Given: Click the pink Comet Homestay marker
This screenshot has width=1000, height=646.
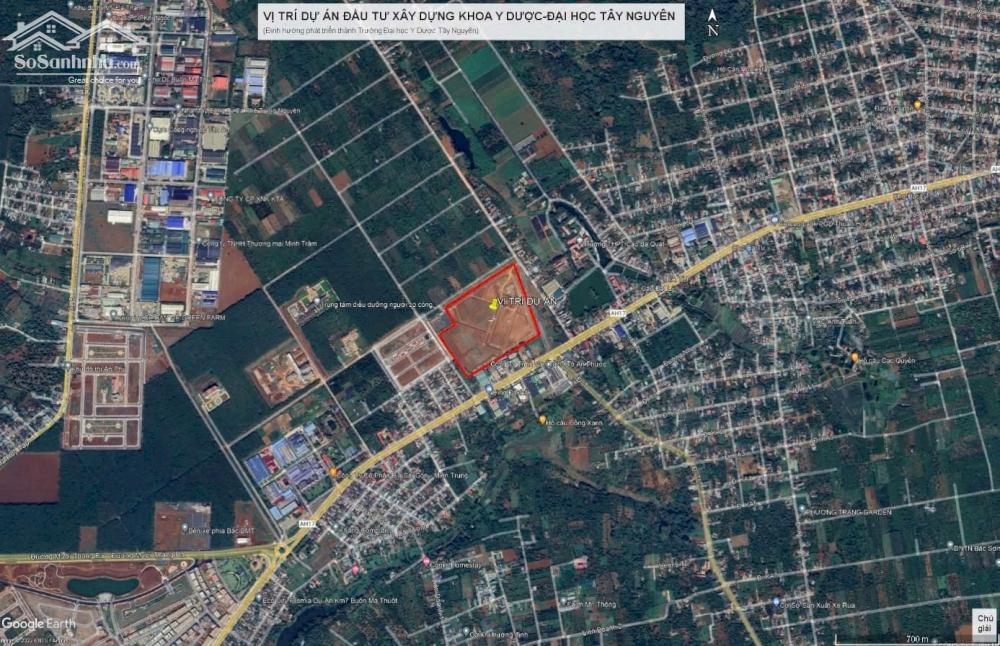Looking at the screenshot, I should tap(427, 563).
